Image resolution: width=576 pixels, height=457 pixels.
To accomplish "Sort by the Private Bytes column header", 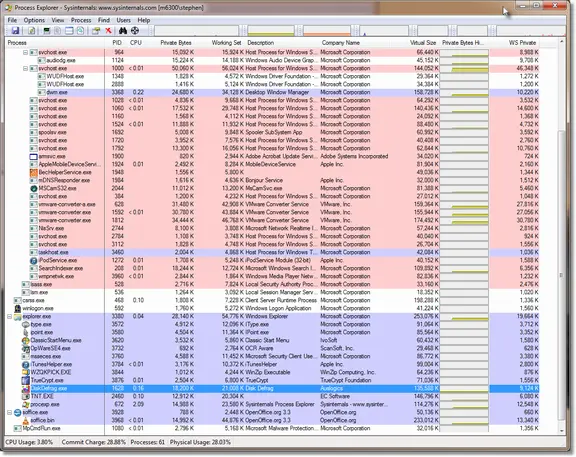I will pos(176,43).
